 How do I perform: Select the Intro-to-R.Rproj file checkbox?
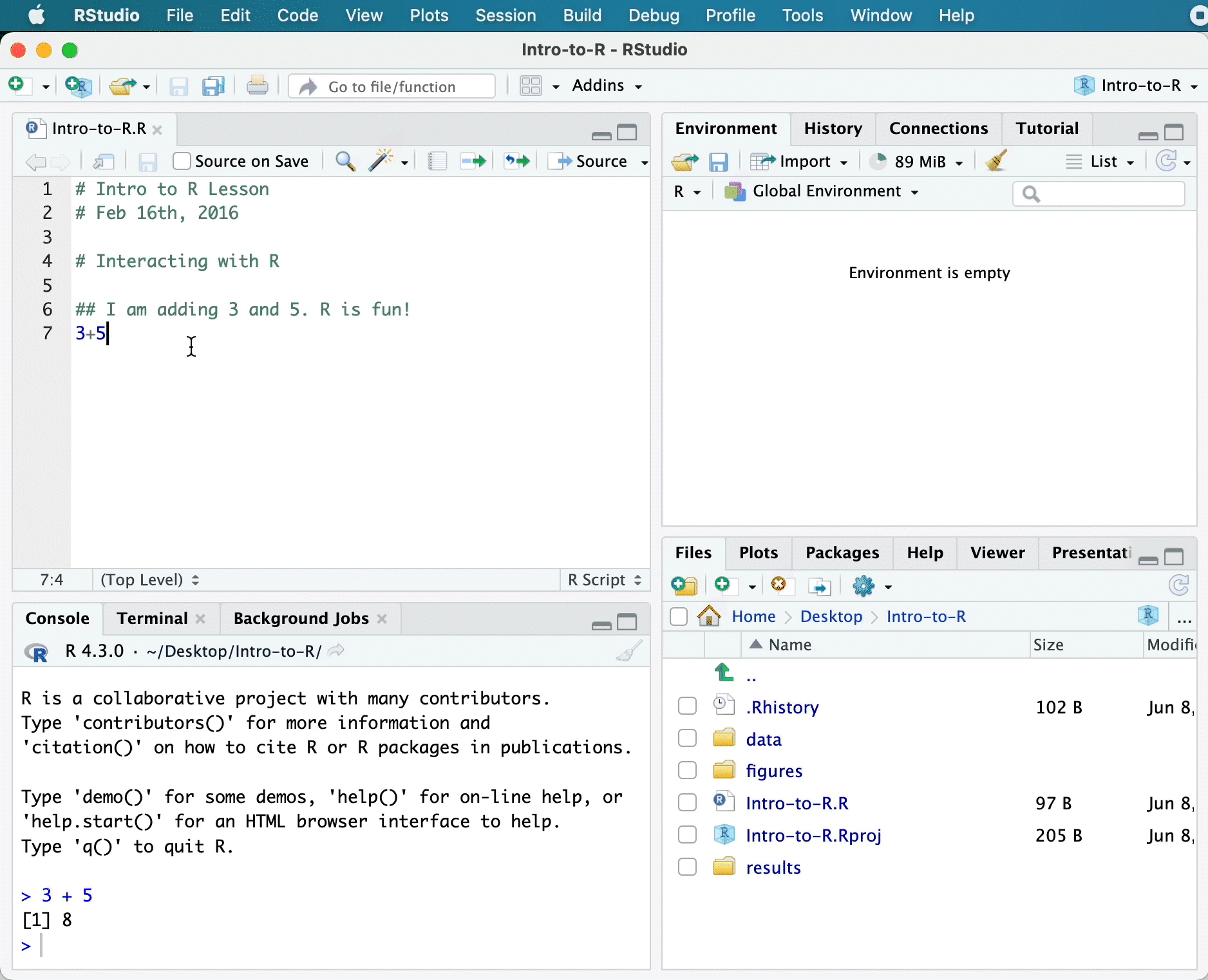(687, 835)
